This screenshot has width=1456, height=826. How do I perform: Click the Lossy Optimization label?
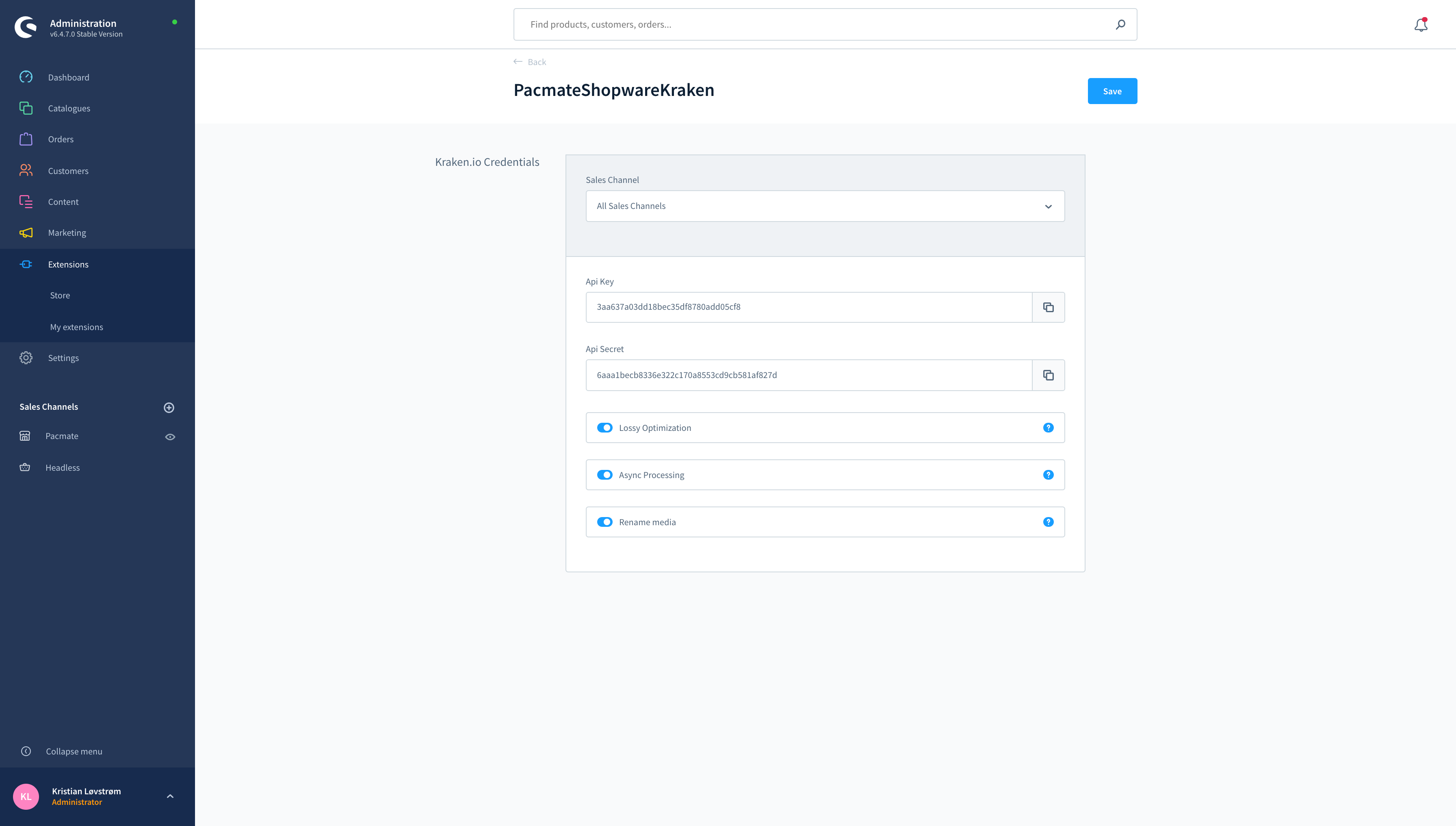pyautogui.click(x=655, y=428)
